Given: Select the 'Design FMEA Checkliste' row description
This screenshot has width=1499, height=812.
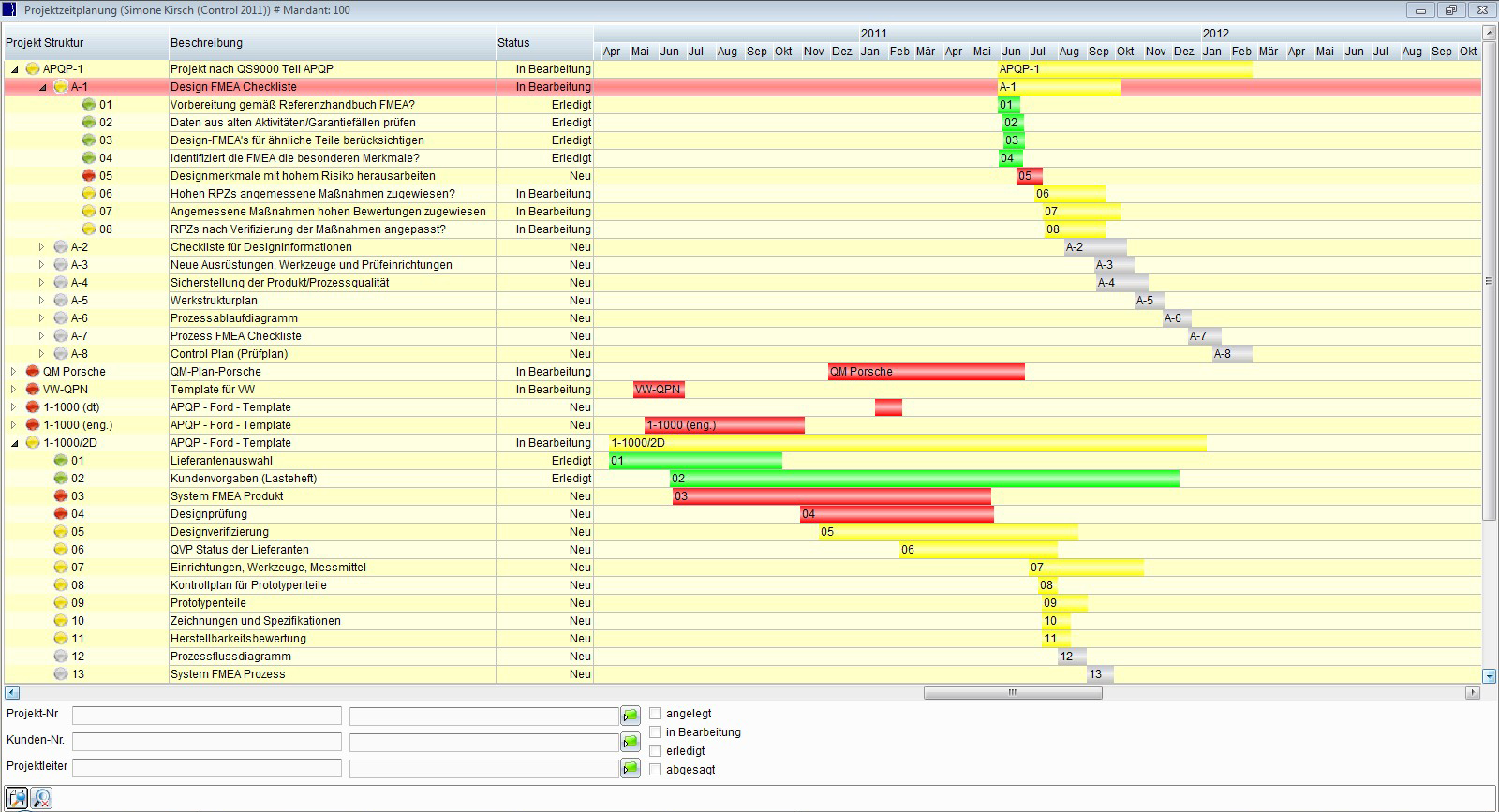Looking at the screenshot, I should point(233,87).
